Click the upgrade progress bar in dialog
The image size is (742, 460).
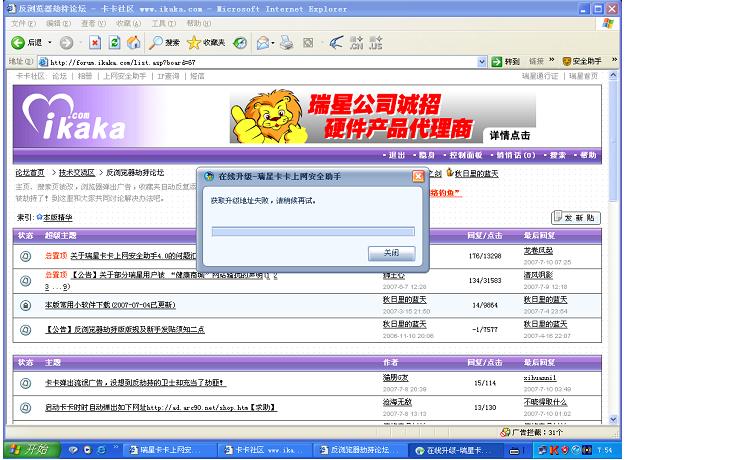click(x=313, y=231)
